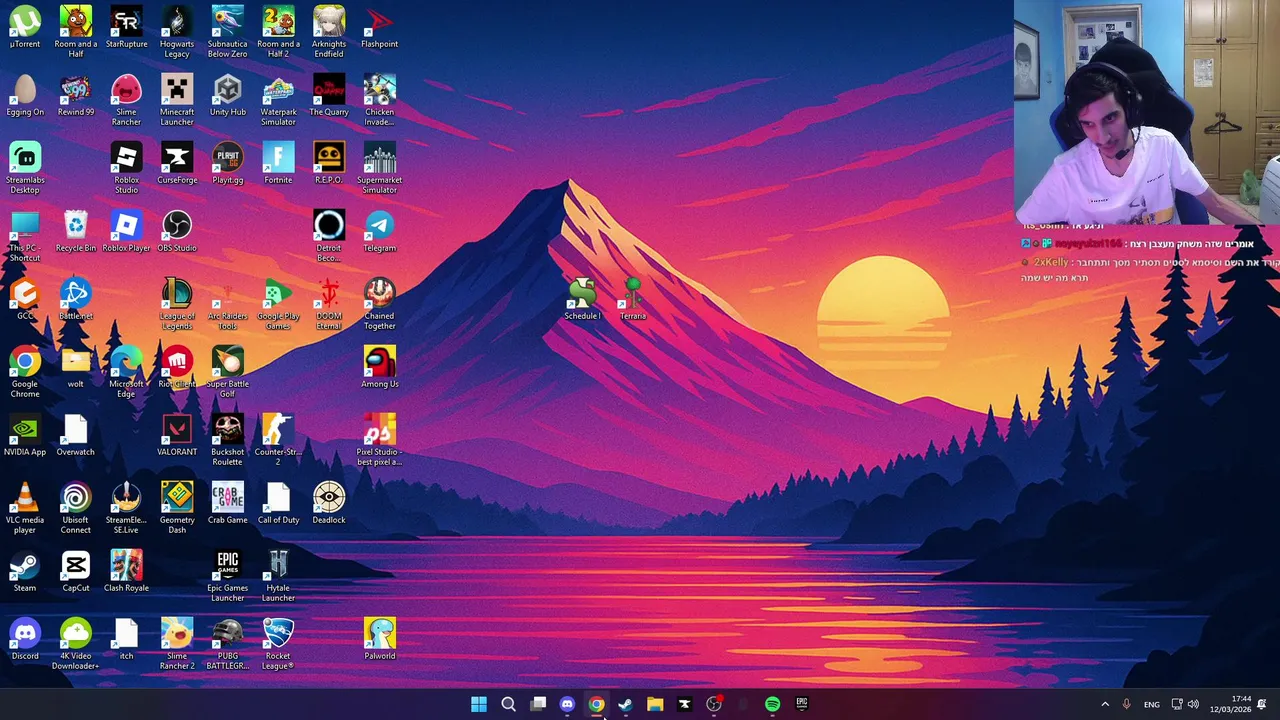Select the Palworld desktop icon

[380, 639]
